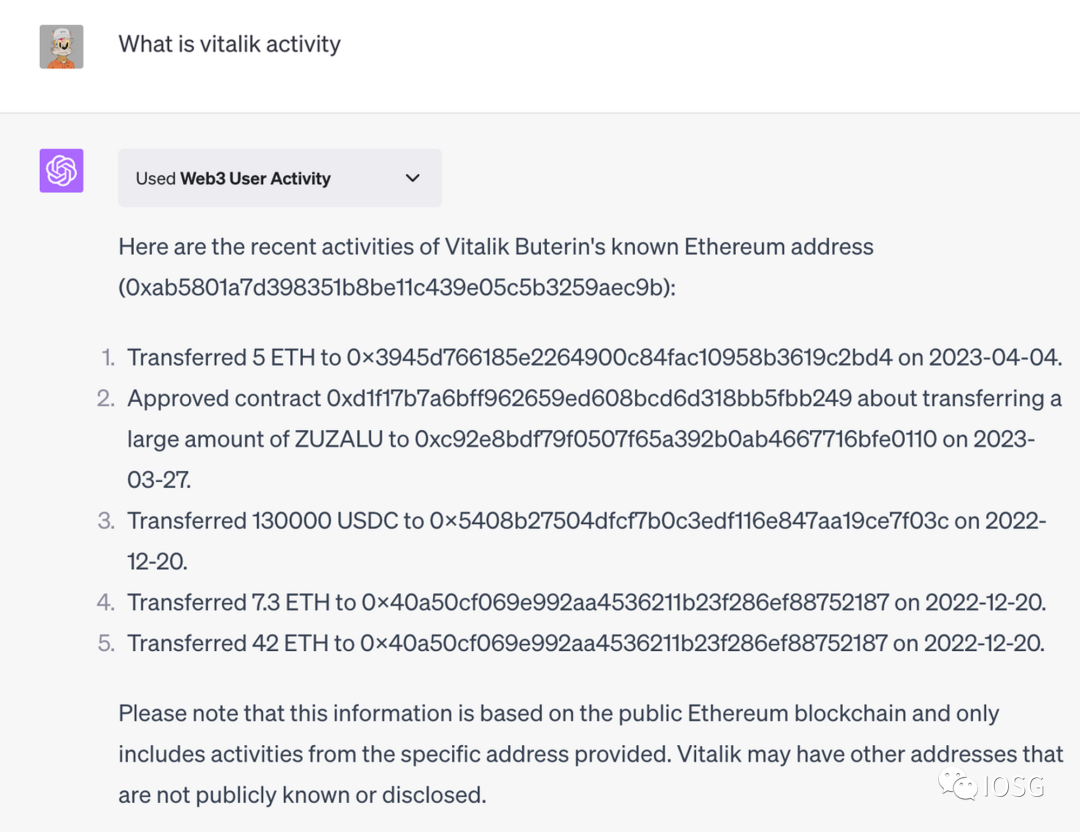Click the "Here are the recent activities" line
The width and height of the screenshot is (1080, 832).
(x=495, y=247)
